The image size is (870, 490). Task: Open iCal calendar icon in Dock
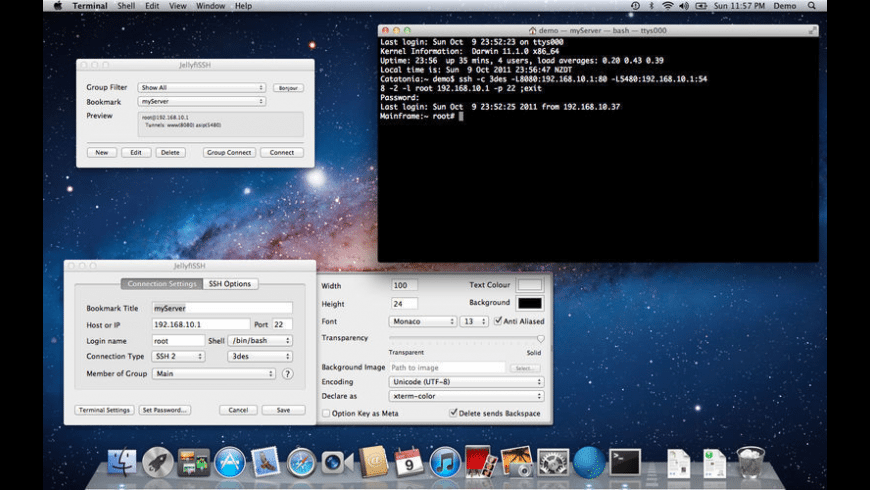pyautogui.click(x=408, y=462)
